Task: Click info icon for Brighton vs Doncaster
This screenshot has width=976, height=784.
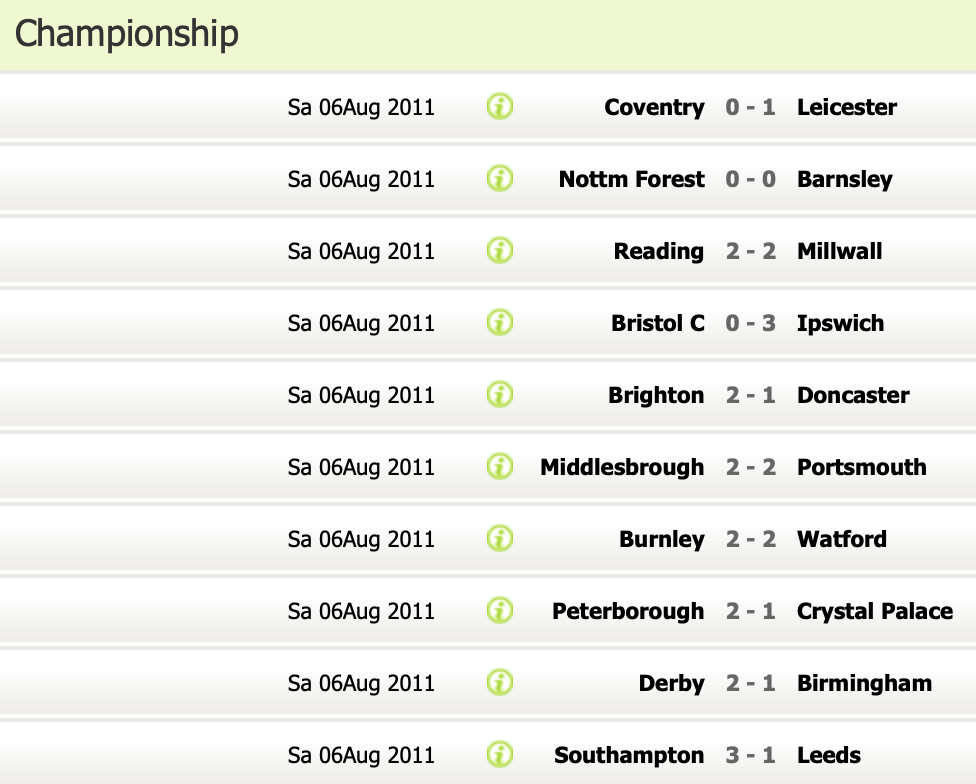Action: tap(500, 394)
